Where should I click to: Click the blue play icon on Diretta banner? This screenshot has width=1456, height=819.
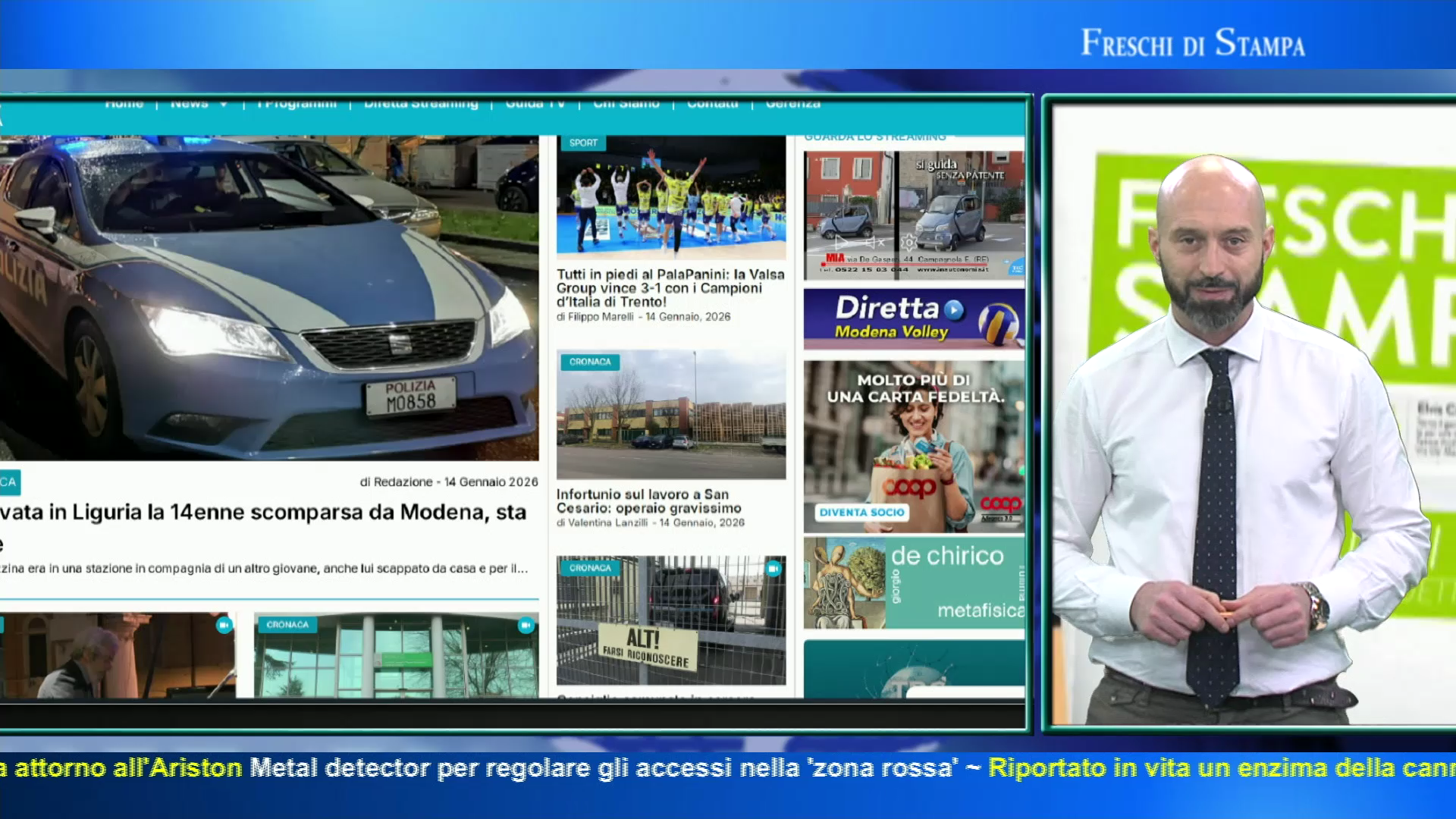click(954, 309)
